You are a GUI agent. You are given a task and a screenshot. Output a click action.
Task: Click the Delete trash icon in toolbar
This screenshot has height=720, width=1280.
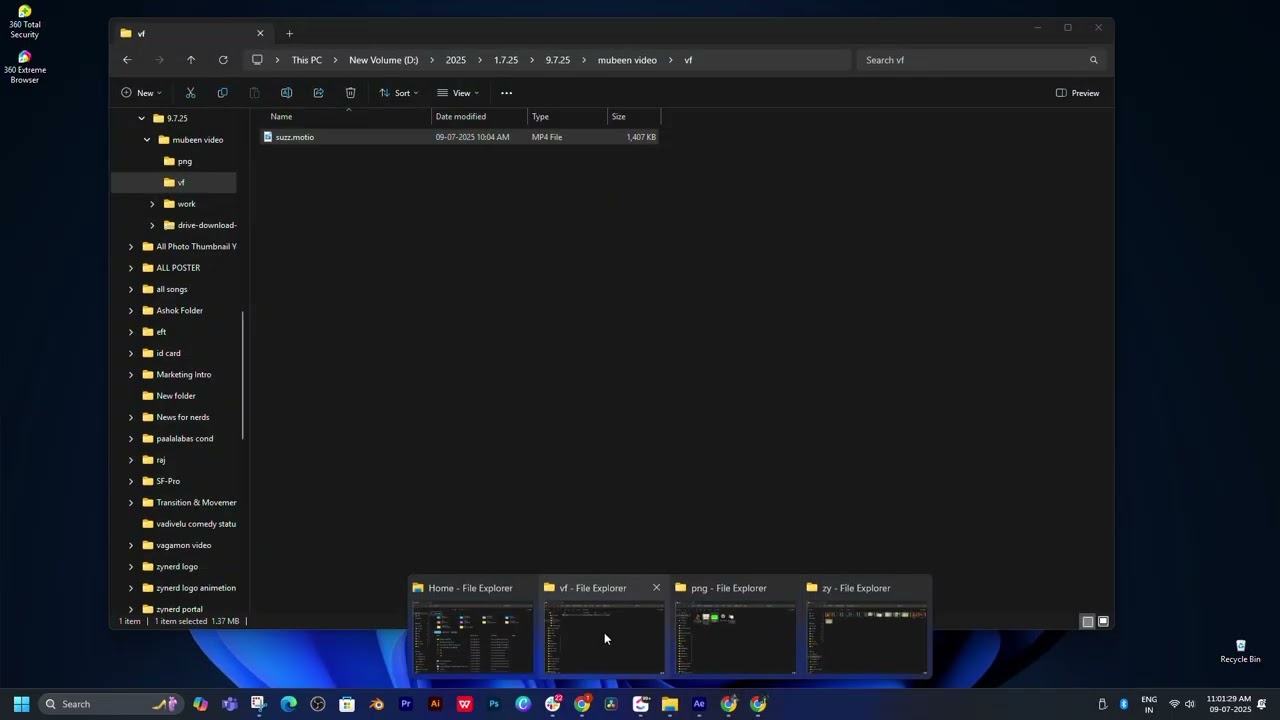click(x=350, y=93)
